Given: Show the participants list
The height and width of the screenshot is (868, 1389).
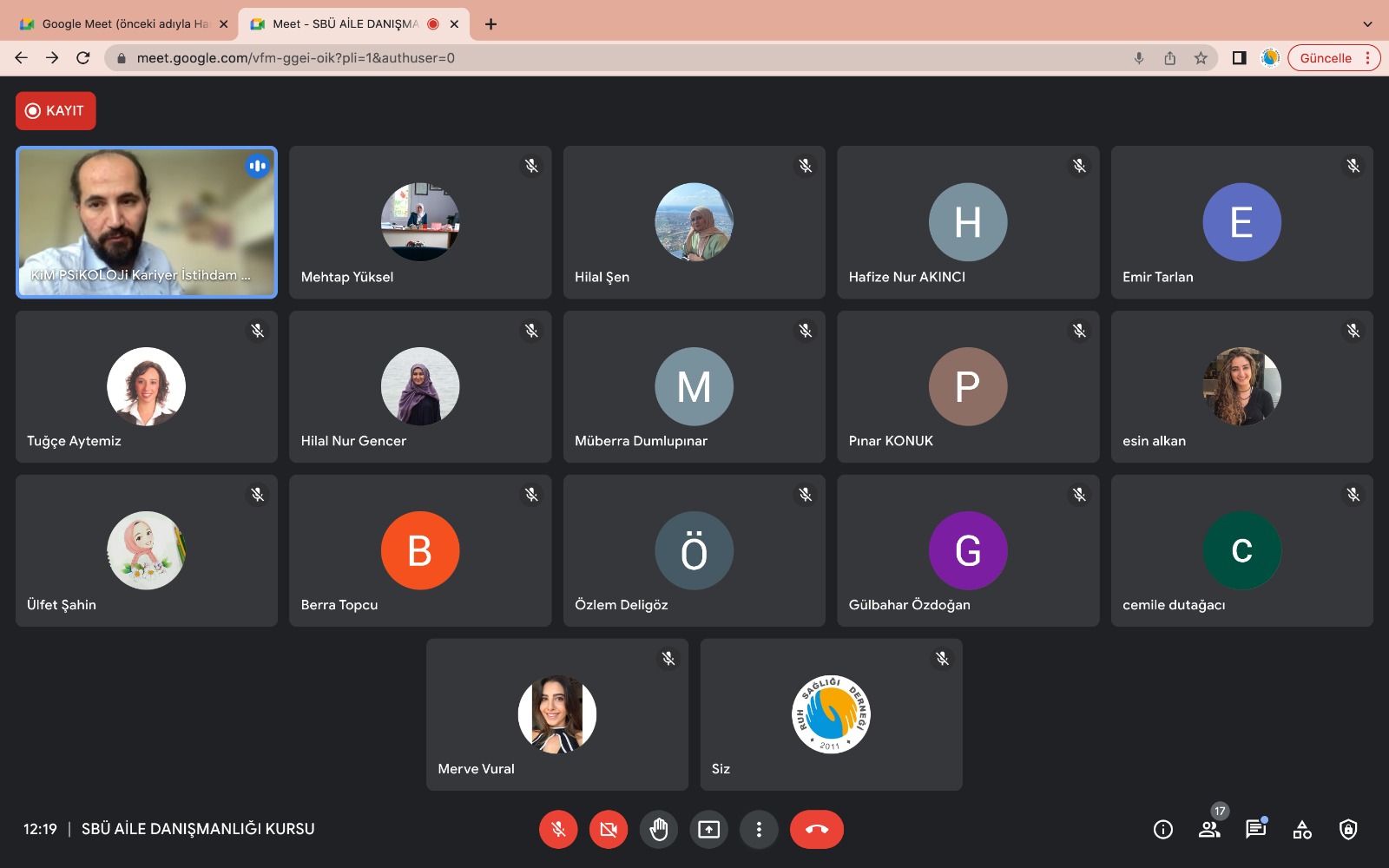Looking at the screenshot, I should tap(1209, 830).
